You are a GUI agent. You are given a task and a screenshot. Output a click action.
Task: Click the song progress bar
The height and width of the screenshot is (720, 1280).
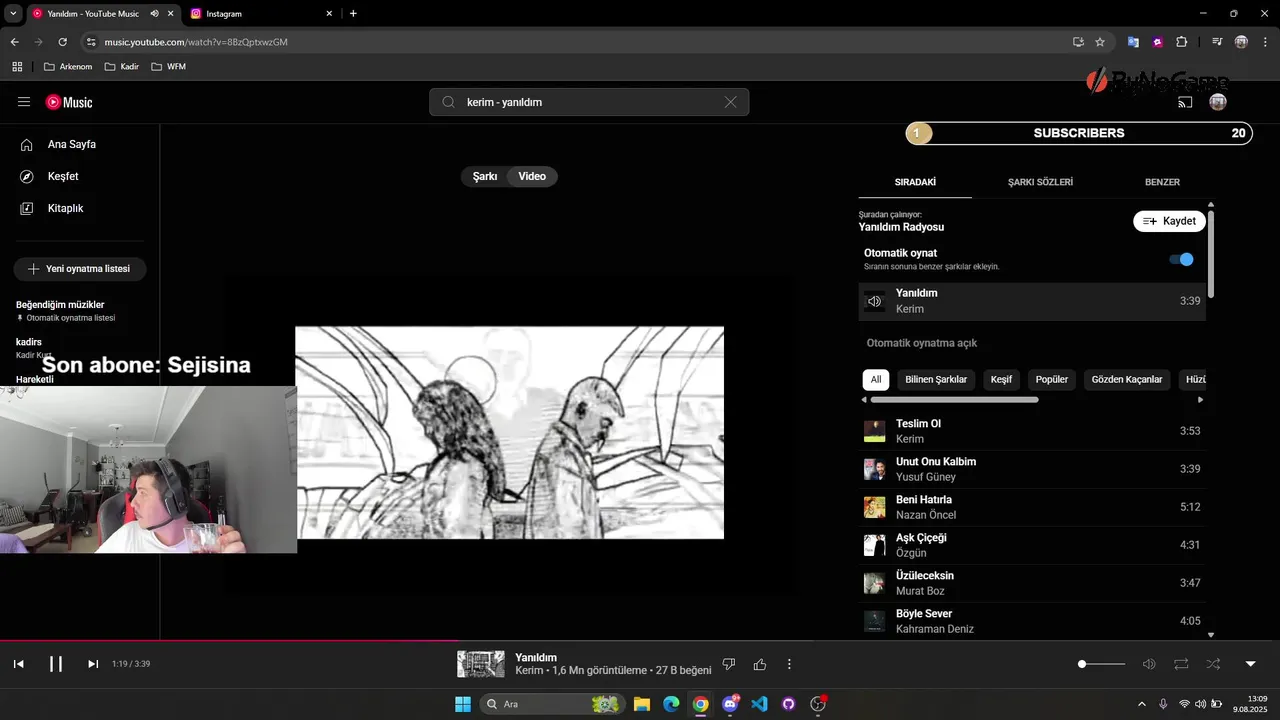pyautogui.click(x=640, y=641)
